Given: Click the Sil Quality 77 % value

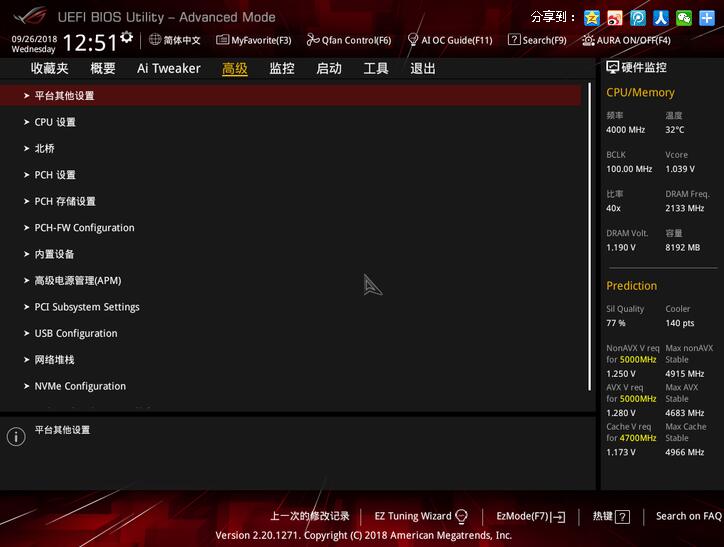Looking at the screenshot, I should (615, 323).
